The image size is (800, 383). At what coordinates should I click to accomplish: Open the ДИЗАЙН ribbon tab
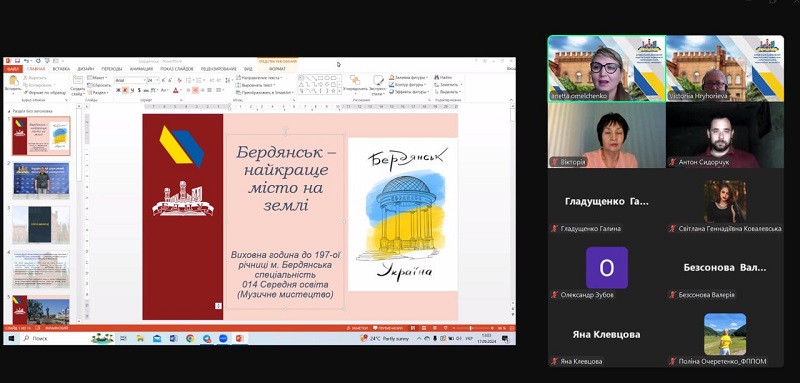click(x=86, y=69)
